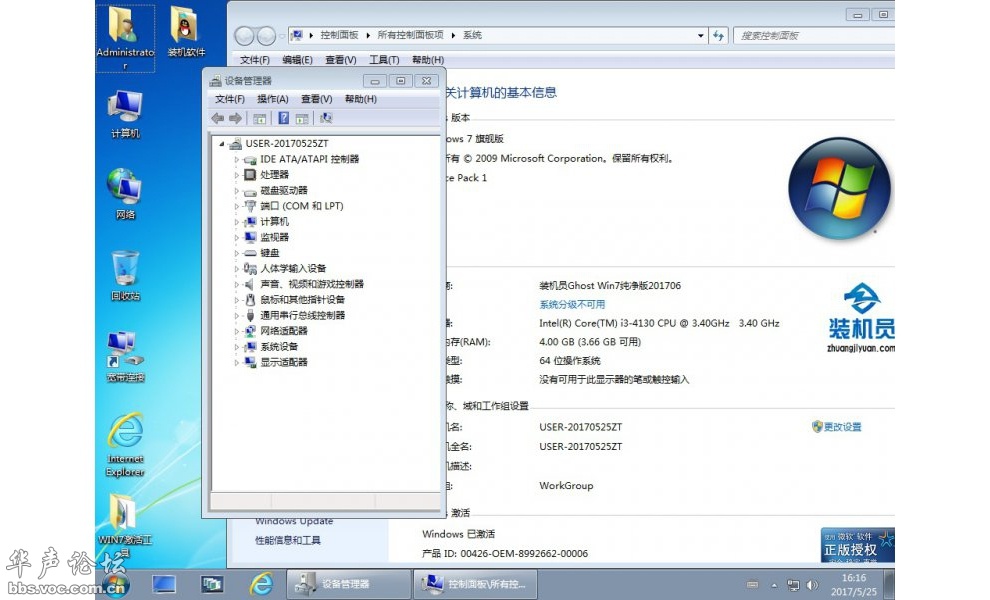Select the 通用串行总线控制器 tree item
This screenshot has width=990, height=600.
302,316
